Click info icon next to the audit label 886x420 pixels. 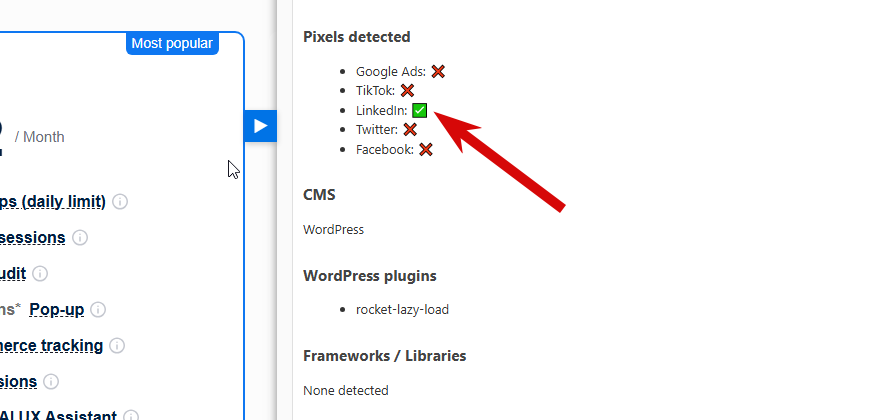(40, 273)
